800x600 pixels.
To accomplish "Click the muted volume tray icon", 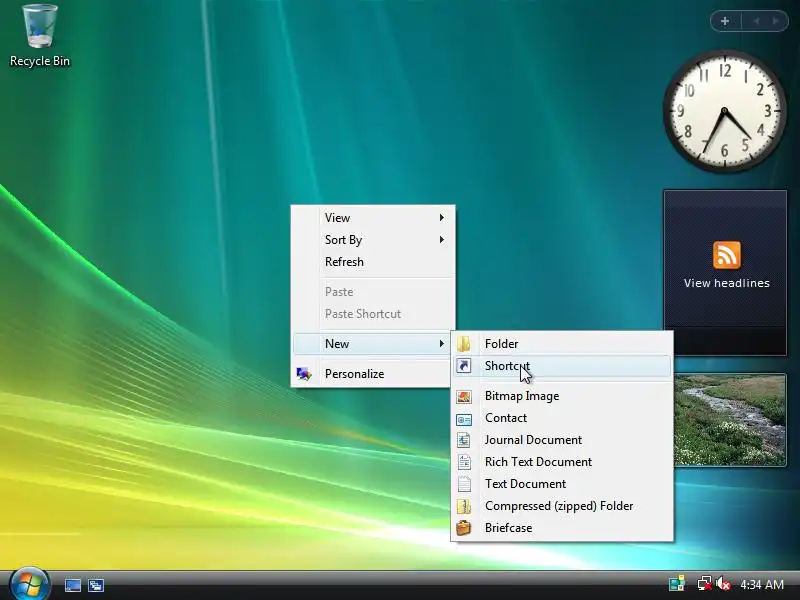I will pyautogui.click(x=722, y=583).
